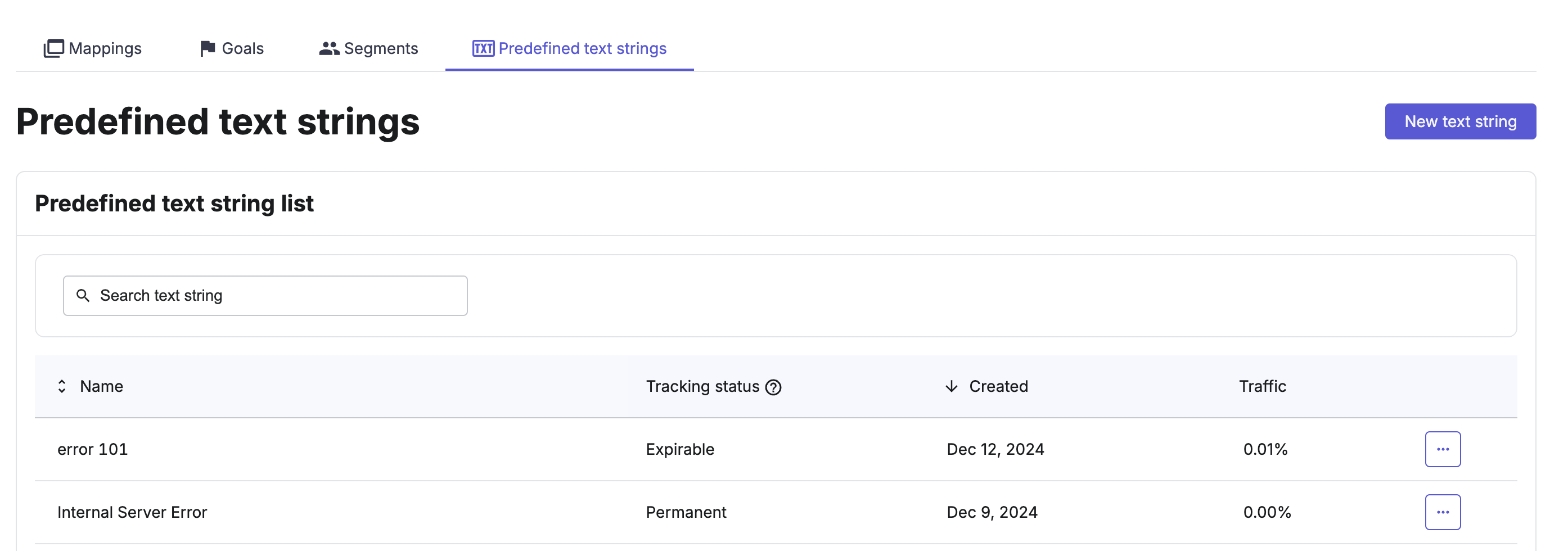Select the error 101 row name
The image size is (1568, 551).
[93, 449]
